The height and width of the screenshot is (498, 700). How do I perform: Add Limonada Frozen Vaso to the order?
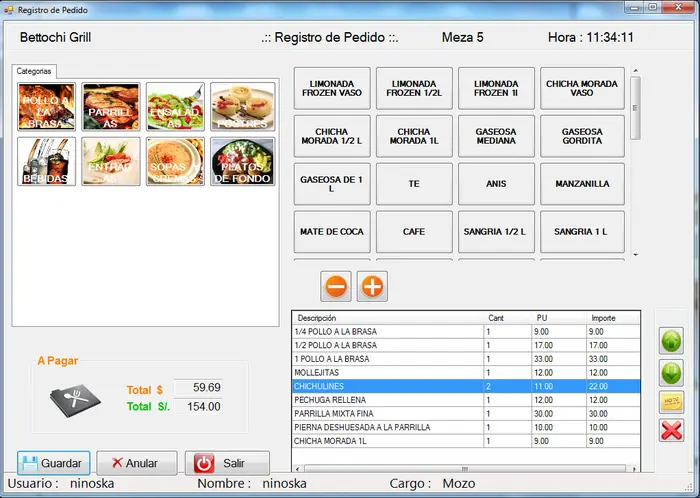[332, 88]
